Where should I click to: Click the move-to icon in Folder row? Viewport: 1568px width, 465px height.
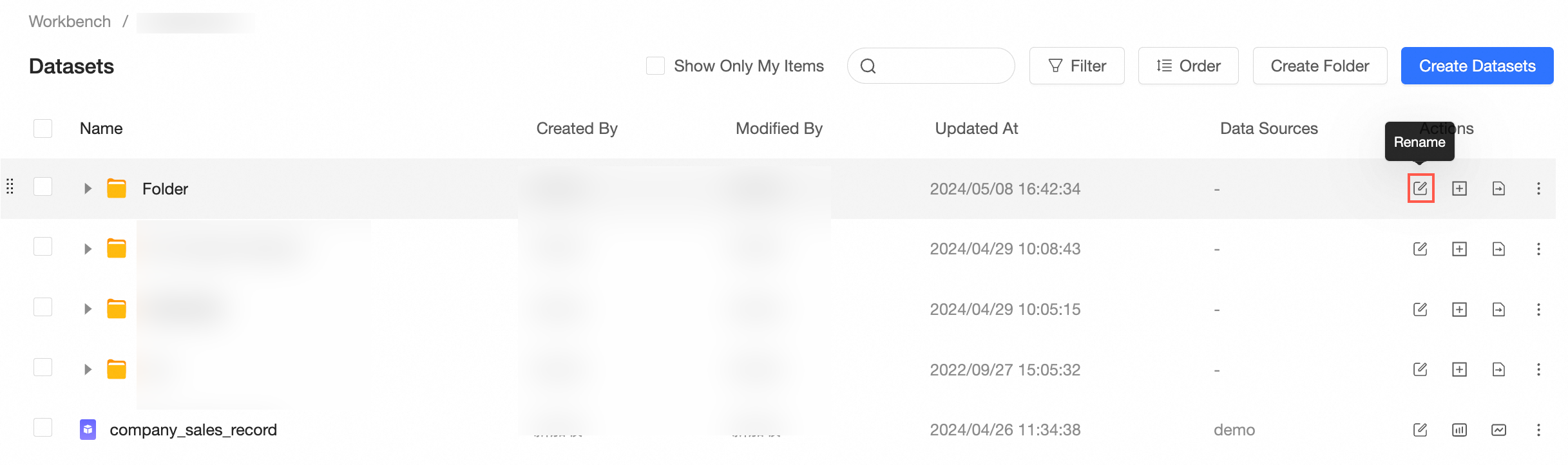[x=1498, y=188]
